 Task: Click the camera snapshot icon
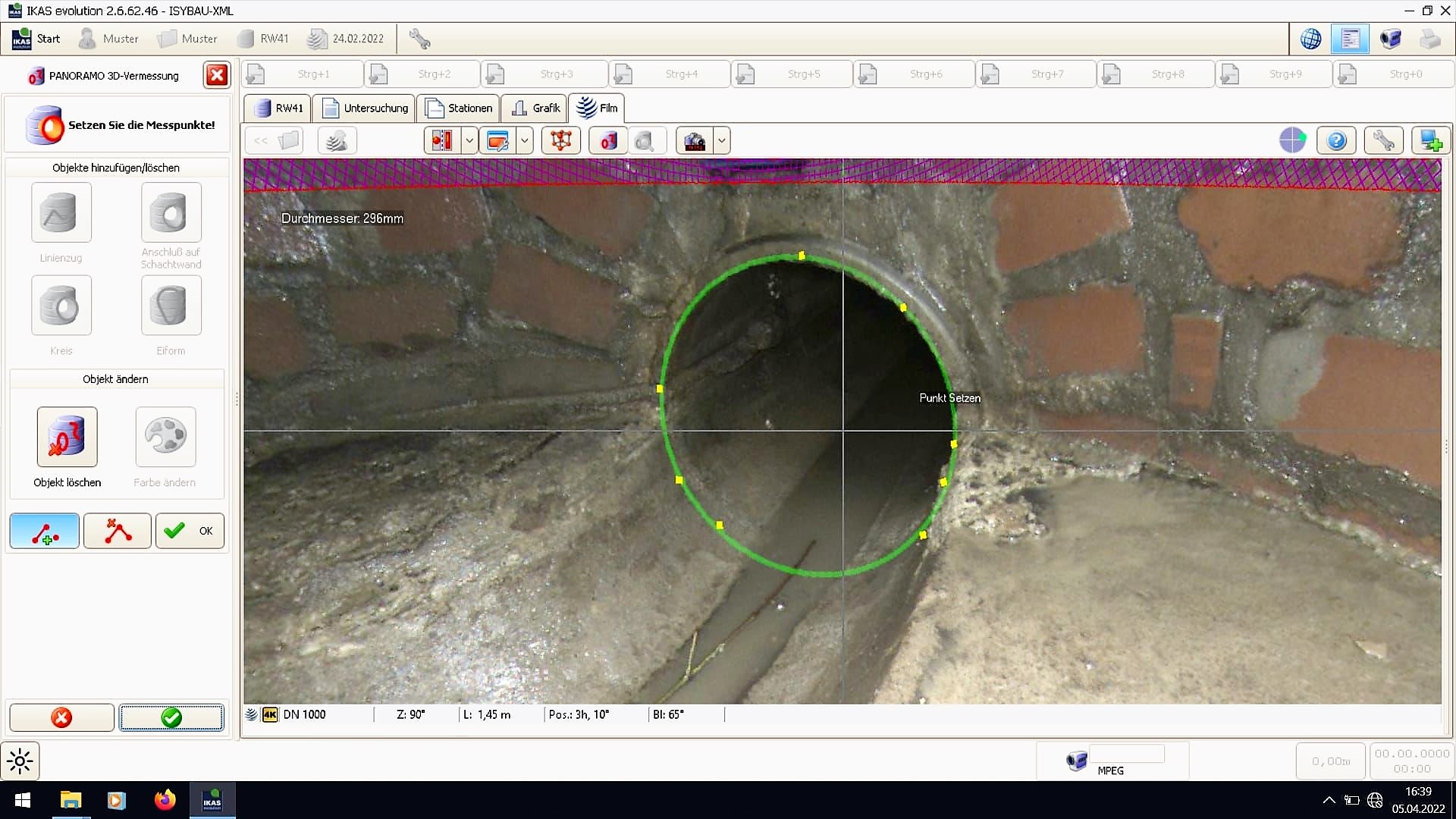pyautogui.click(x=694, y=141)
